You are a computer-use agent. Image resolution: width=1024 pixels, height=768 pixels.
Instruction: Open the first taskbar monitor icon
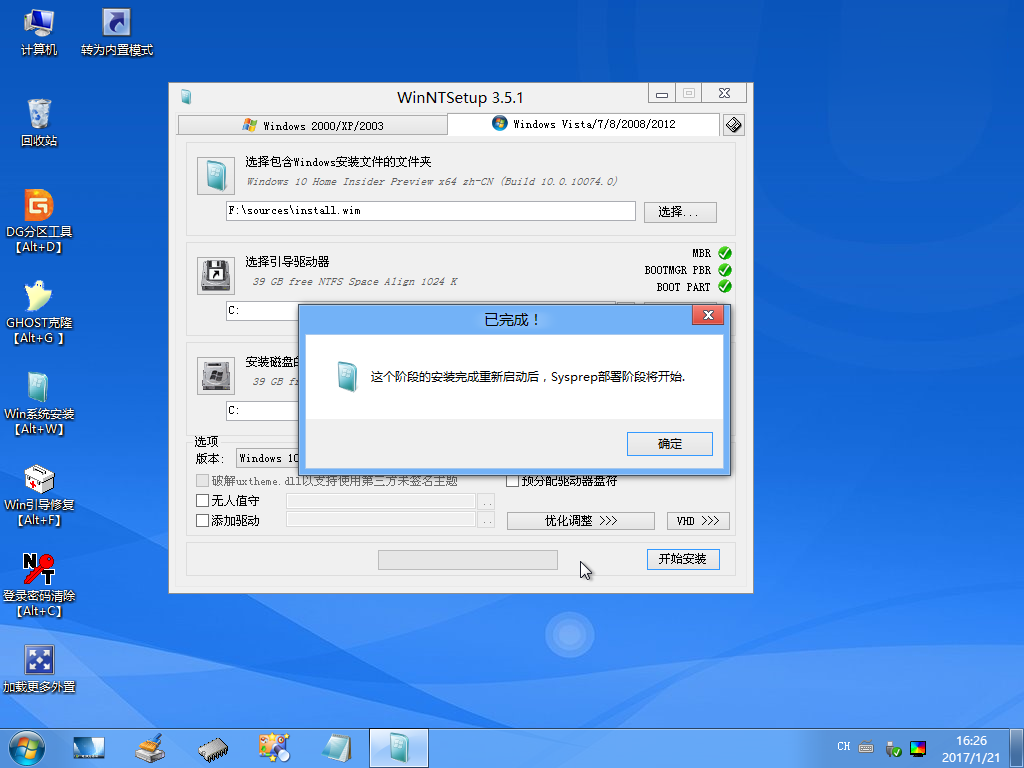tap(89, 748)
